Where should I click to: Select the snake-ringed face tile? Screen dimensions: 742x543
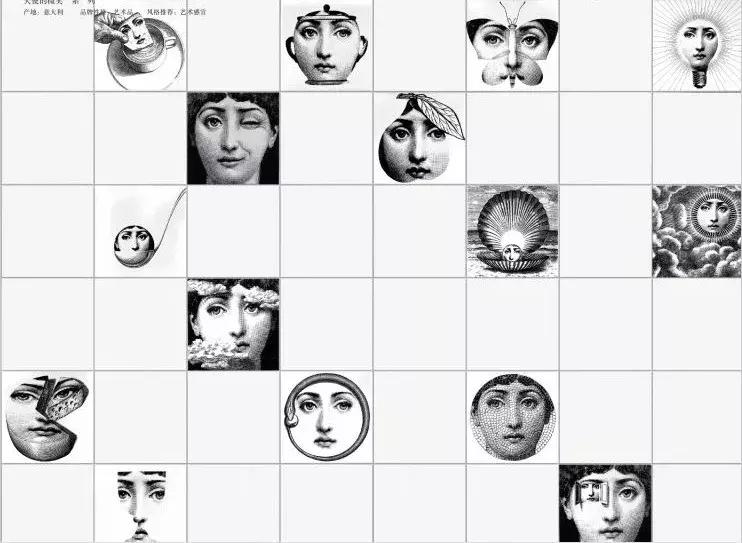tap(327, 417)
